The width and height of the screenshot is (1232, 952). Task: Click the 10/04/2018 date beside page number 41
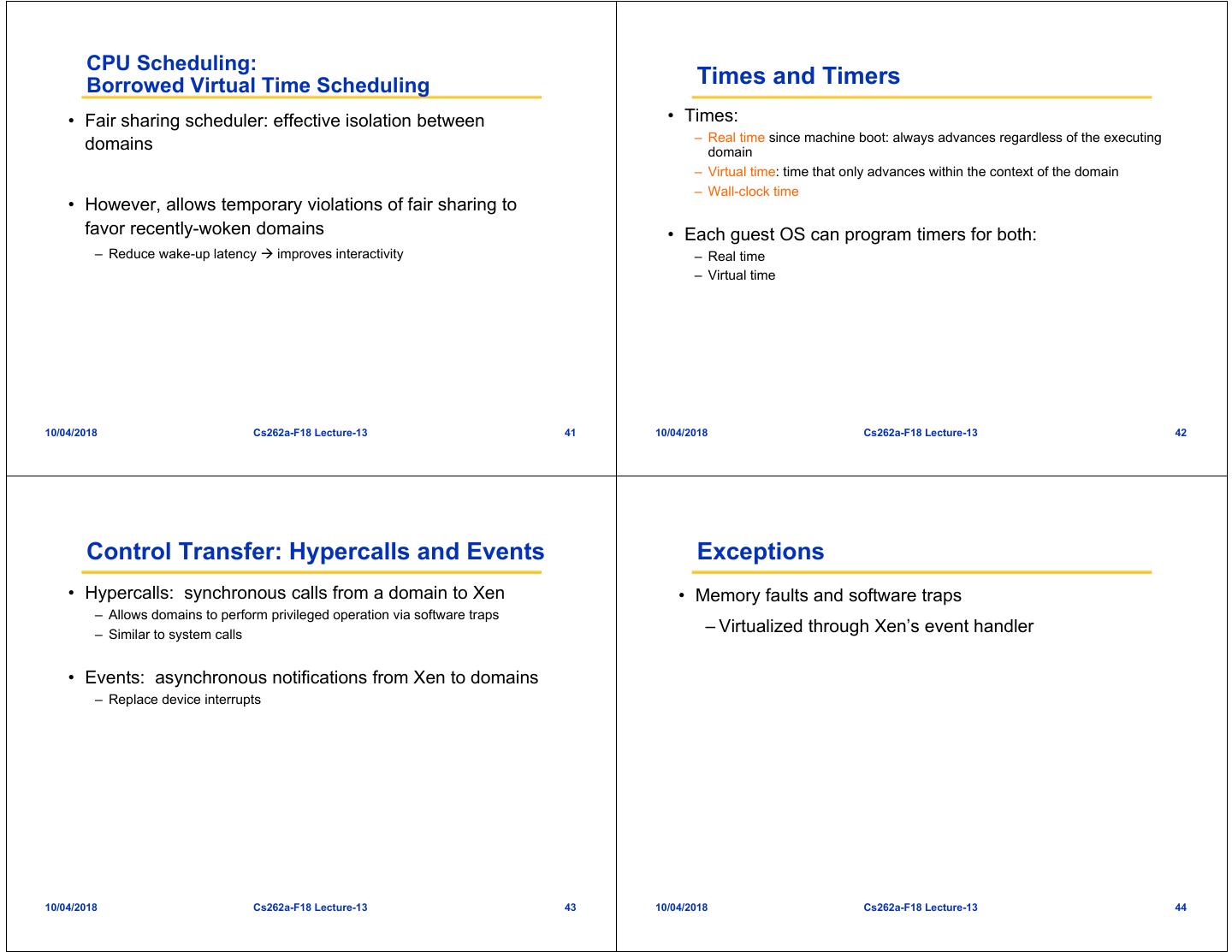(71, 433)
